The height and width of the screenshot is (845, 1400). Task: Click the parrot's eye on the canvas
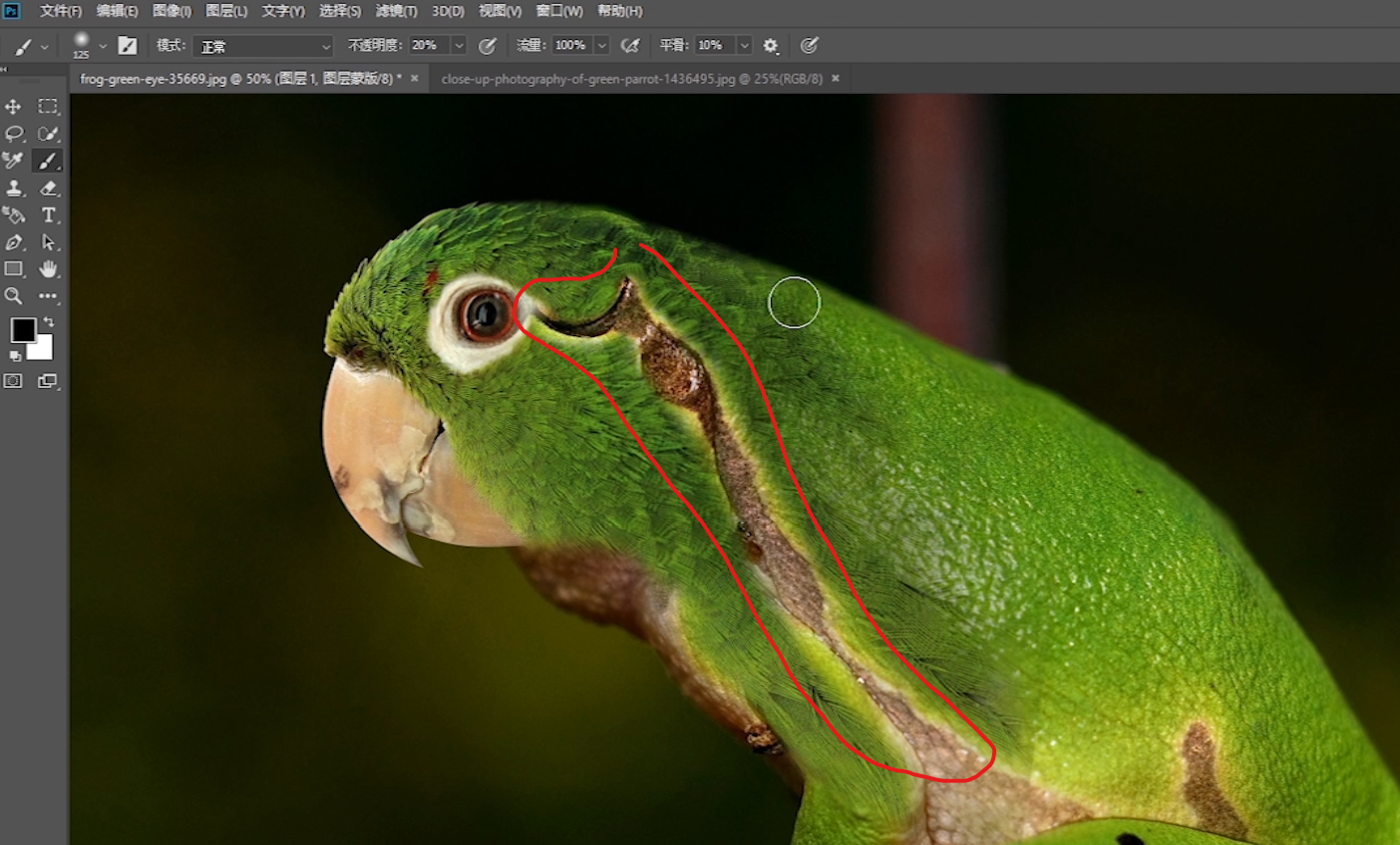pos(486,314)
